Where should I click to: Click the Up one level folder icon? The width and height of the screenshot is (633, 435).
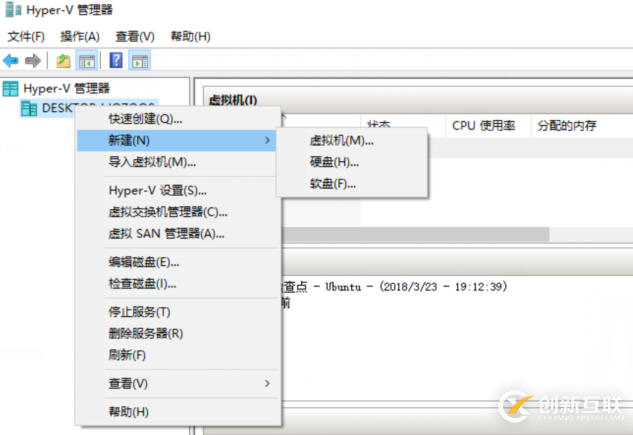(63, 61)
